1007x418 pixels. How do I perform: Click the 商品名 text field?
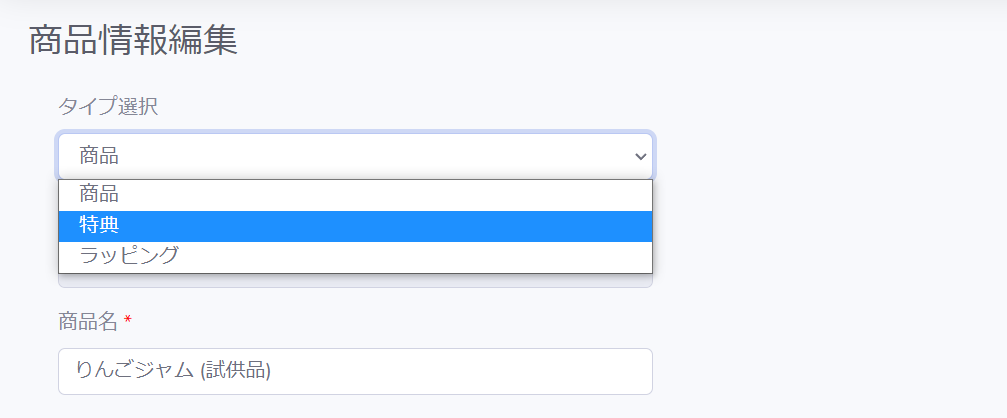pos(355,371)
